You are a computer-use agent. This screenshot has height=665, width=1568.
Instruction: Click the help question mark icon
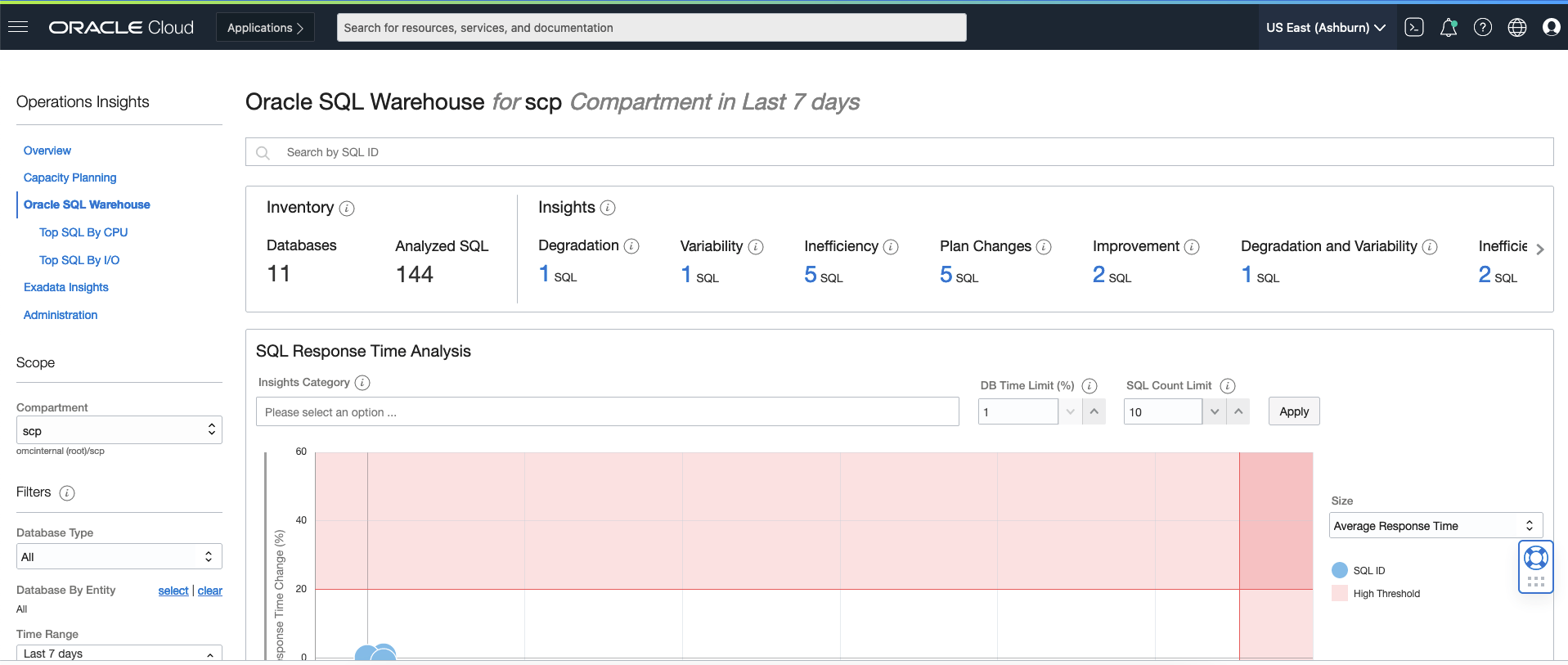(x=1482, y=27)
